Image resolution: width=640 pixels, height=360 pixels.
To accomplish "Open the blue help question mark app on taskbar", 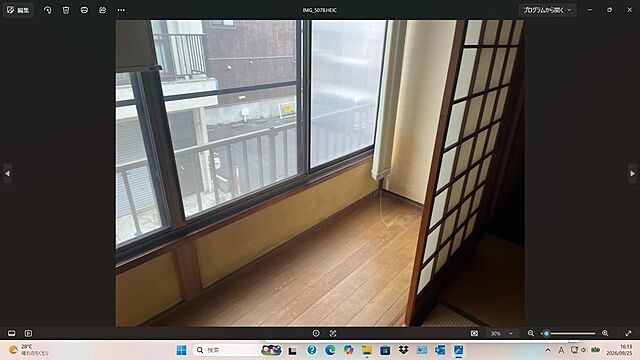I will (312, 350).
